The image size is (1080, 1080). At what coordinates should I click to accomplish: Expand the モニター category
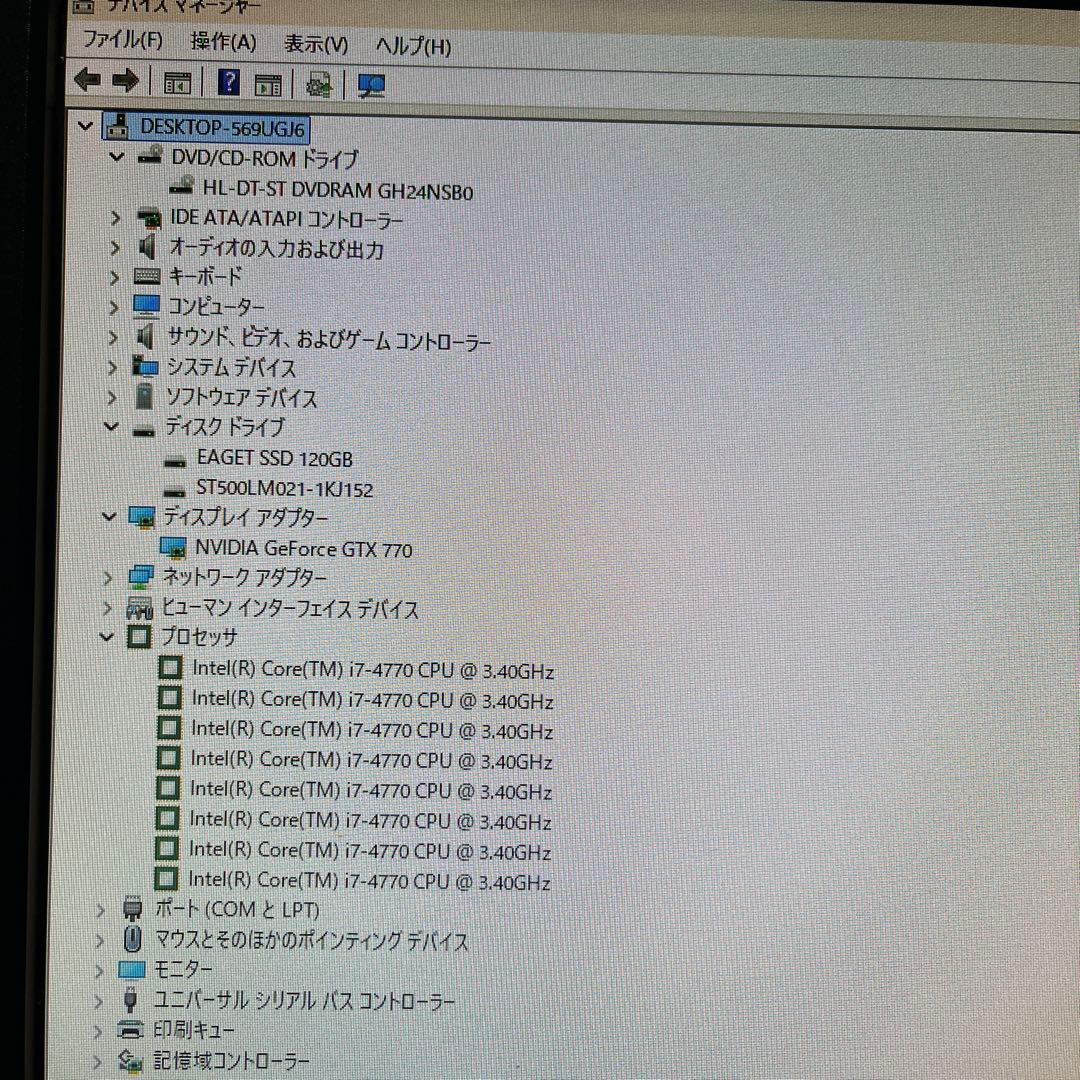coord(99,970)
